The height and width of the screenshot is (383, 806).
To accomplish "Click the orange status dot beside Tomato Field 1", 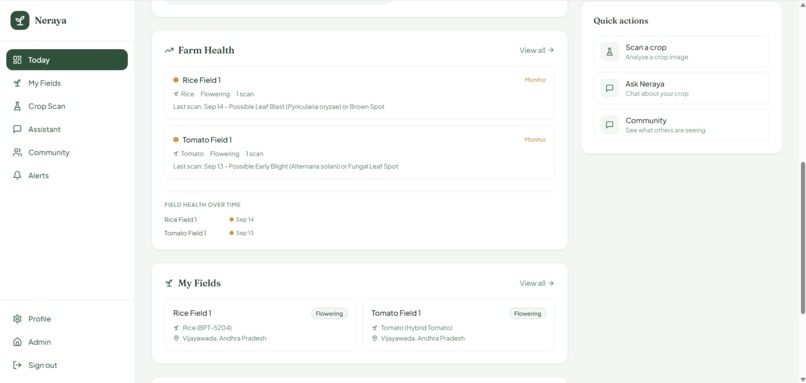I will pos(176,140).
